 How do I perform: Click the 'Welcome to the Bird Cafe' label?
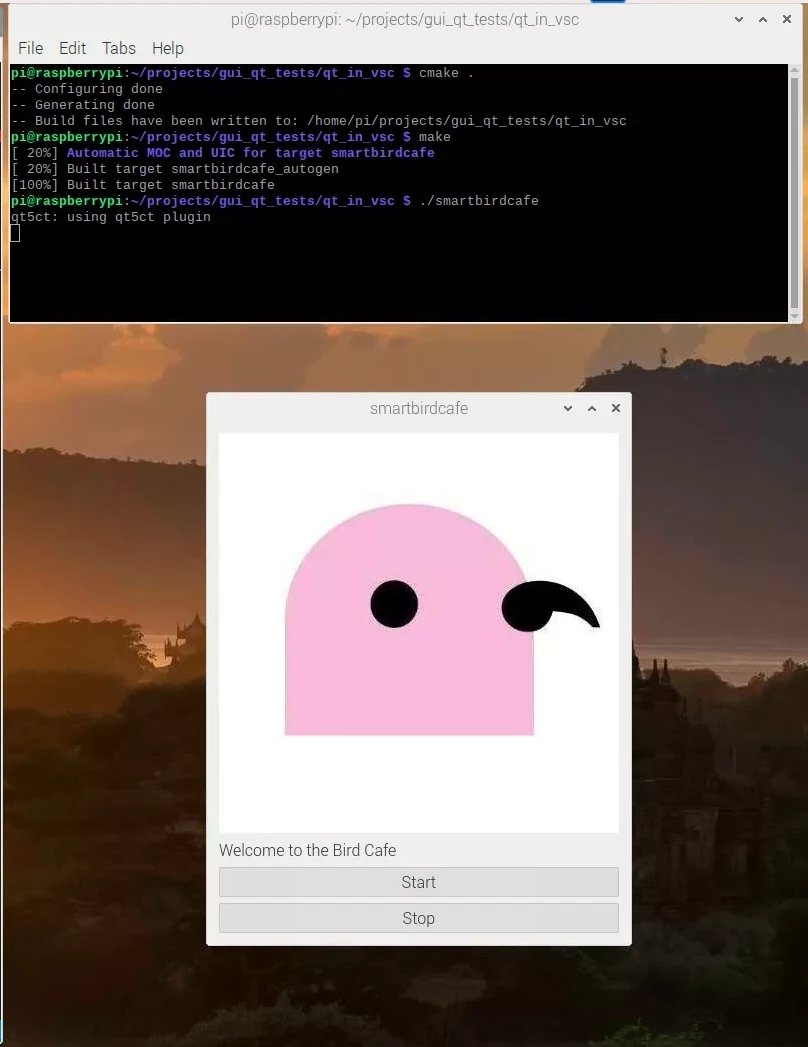(x=307, y=850)
